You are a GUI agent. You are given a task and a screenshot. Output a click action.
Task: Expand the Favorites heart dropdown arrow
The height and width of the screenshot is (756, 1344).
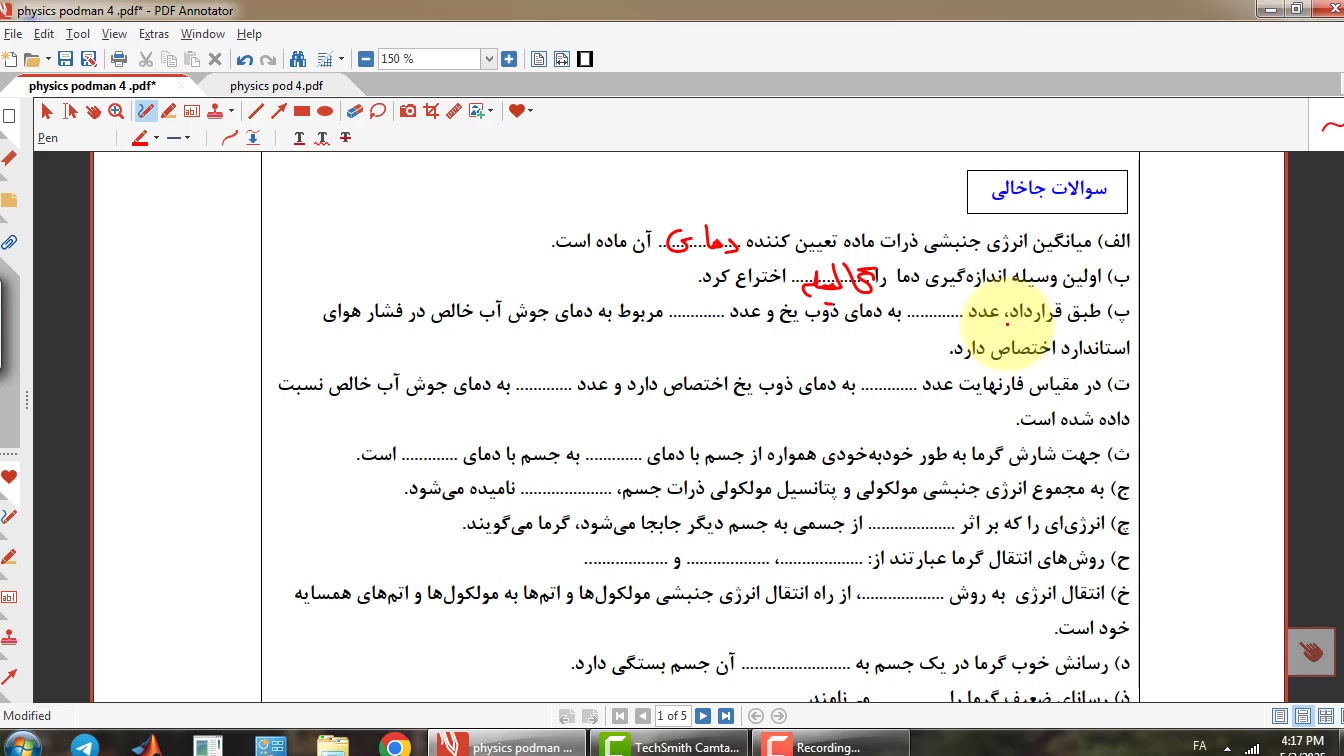coord(530,111)
